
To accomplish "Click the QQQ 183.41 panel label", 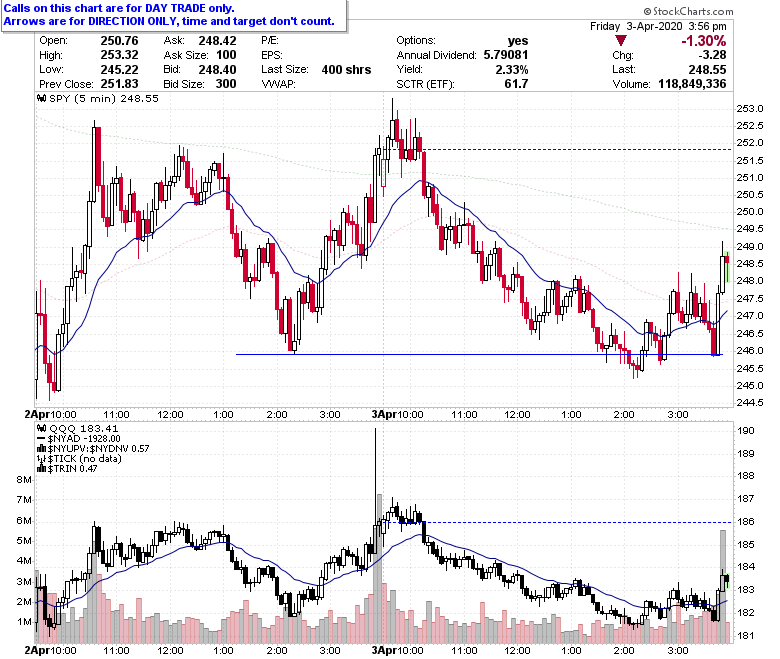I will (x=84, y=428).
